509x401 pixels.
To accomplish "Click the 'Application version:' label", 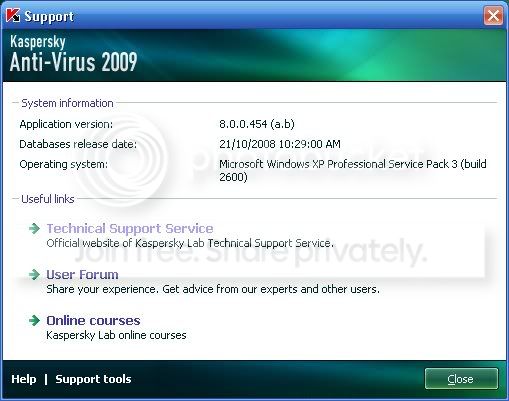I will click(x=66, y=124).
